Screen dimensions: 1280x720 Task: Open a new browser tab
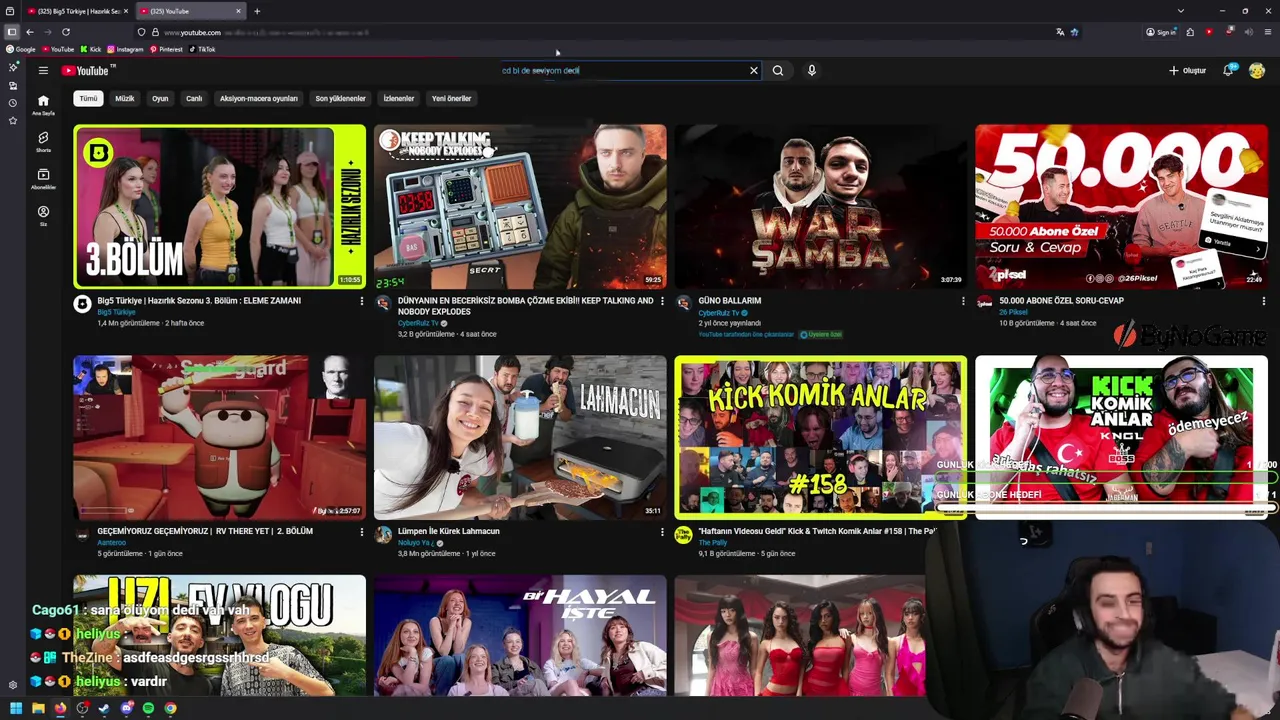257,11
